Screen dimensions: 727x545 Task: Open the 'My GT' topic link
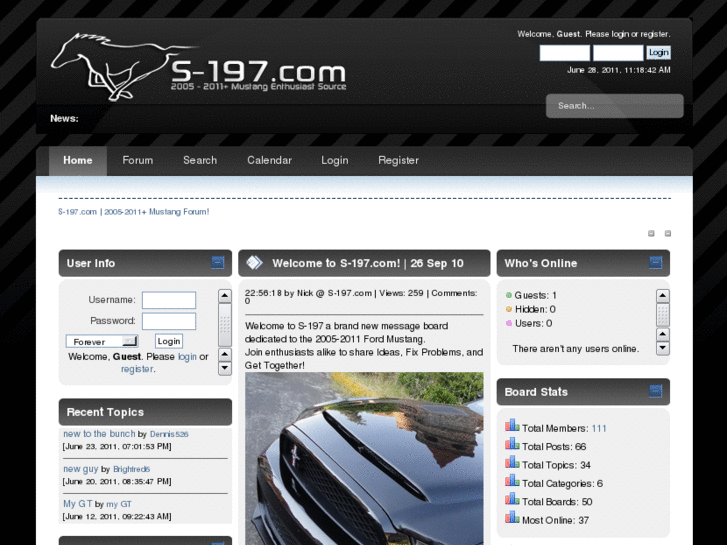77,504
